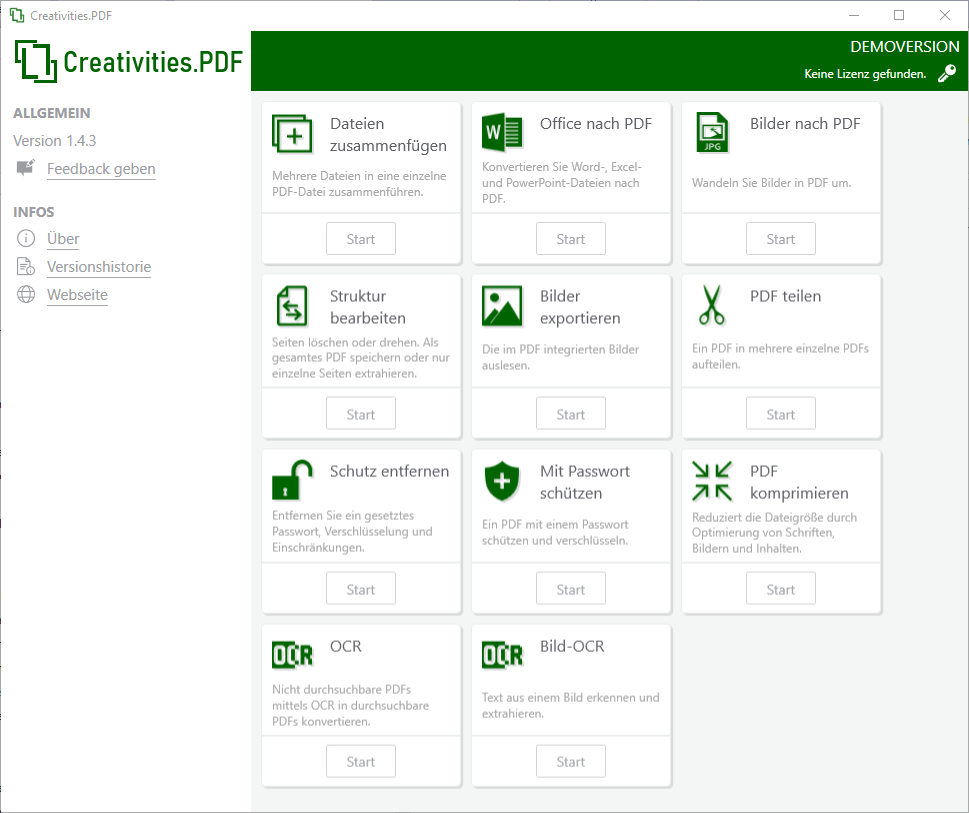This screenshot has height=813, width=969.
Task: Click the Word icon for Office nach PDF
Action: pos(502,133)
